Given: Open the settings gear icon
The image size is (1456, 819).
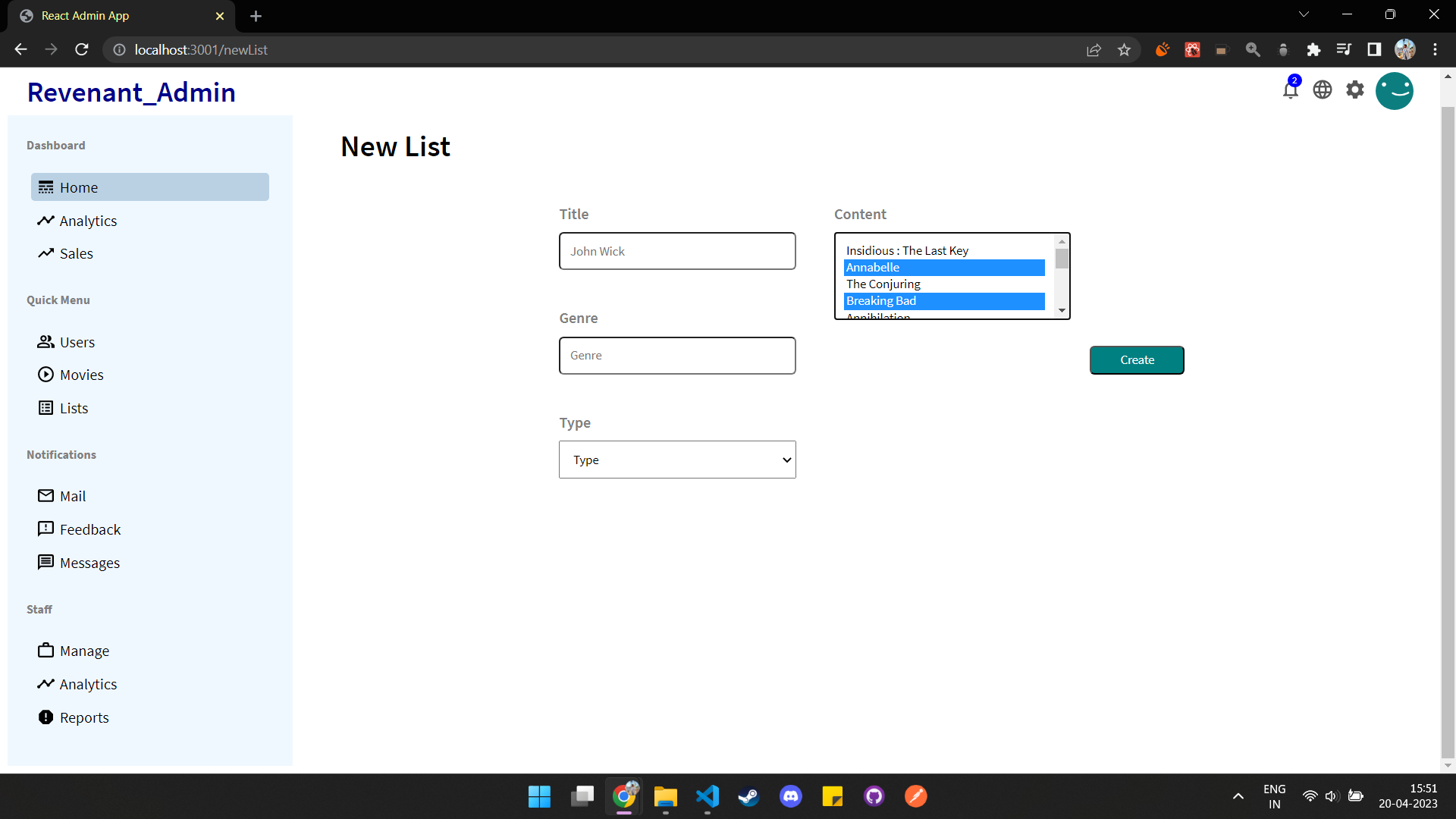Looking at the screenshot, I should coord(1355,89).
